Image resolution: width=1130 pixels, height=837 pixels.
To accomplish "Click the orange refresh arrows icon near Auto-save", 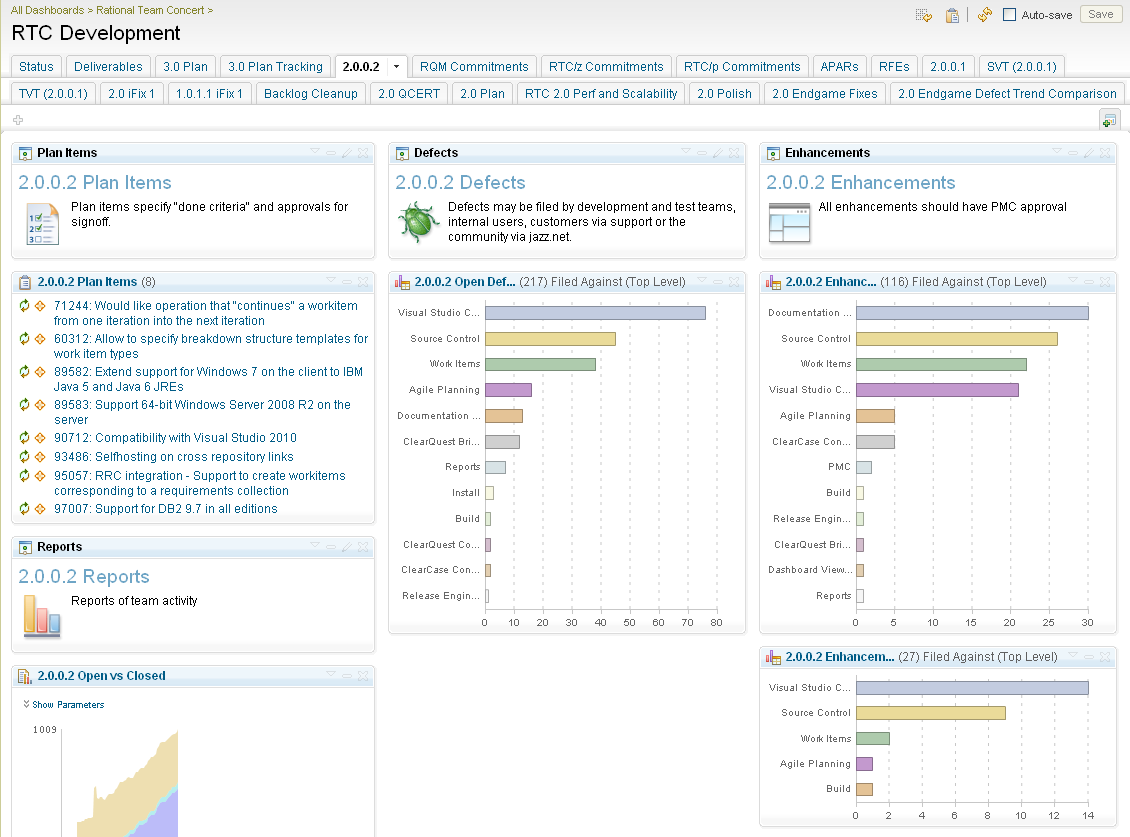I will (x=984, y=14).
